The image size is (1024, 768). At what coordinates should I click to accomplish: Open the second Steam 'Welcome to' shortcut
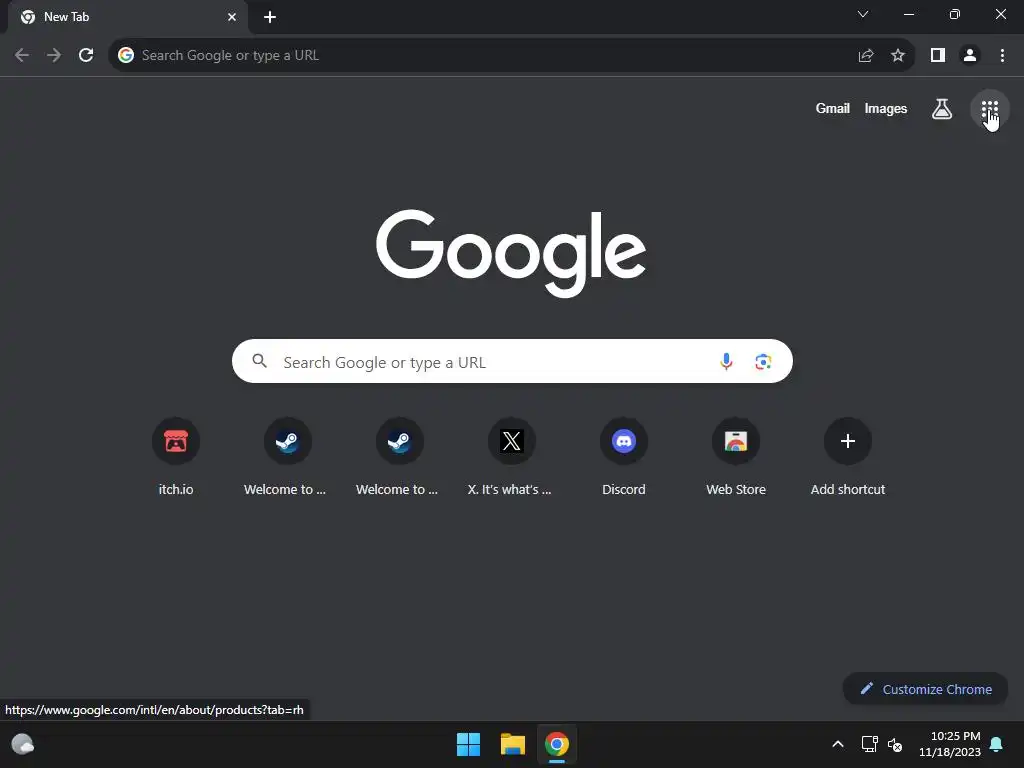click(x=400, y=456)
